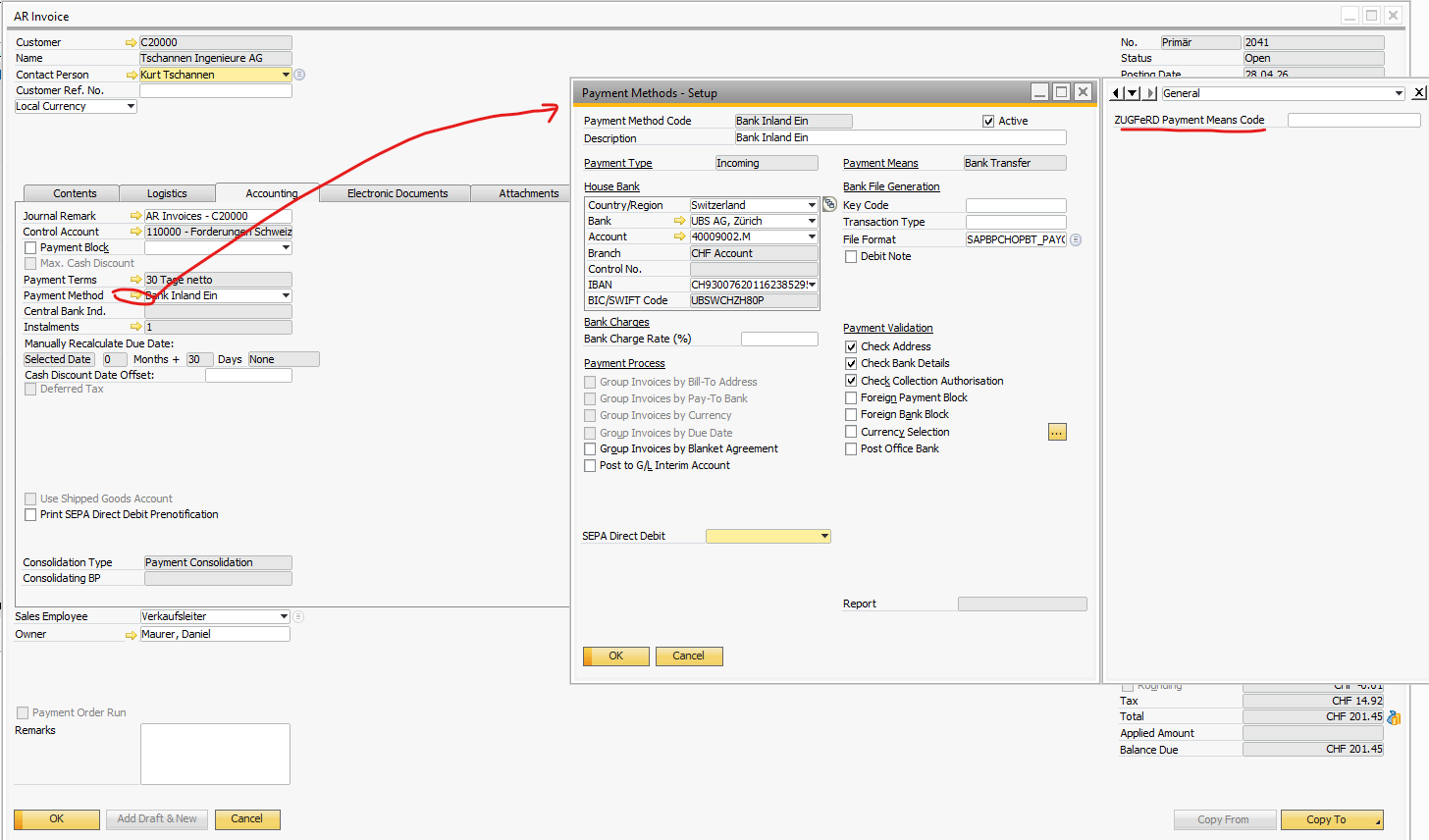Click the next arrow in side panel
Viewport: 1429px width, 840px height.
(1150, 93)
